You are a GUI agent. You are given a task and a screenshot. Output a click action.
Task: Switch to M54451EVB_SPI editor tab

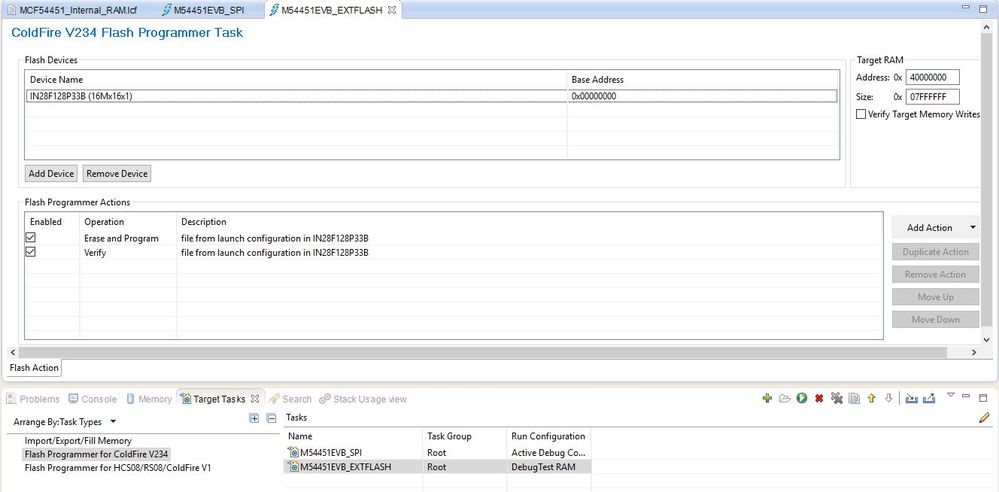tap(203, 10)
